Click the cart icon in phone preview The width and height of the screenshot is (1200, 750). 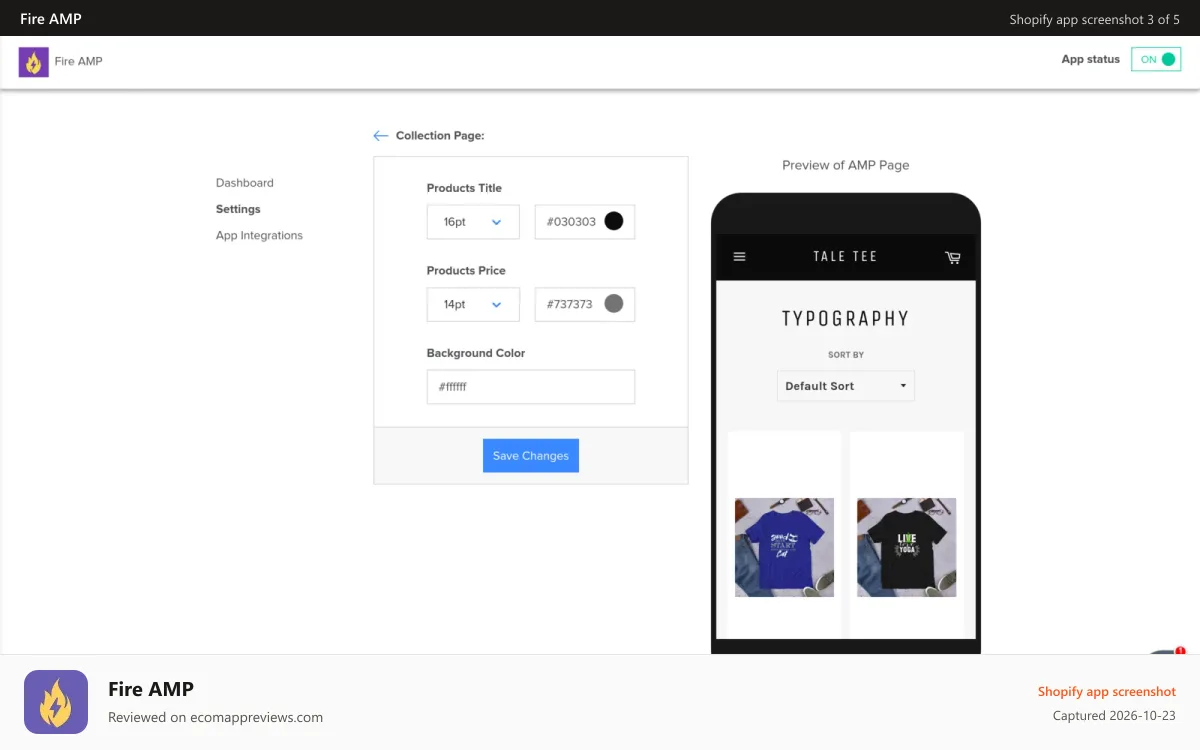point(953,258)
